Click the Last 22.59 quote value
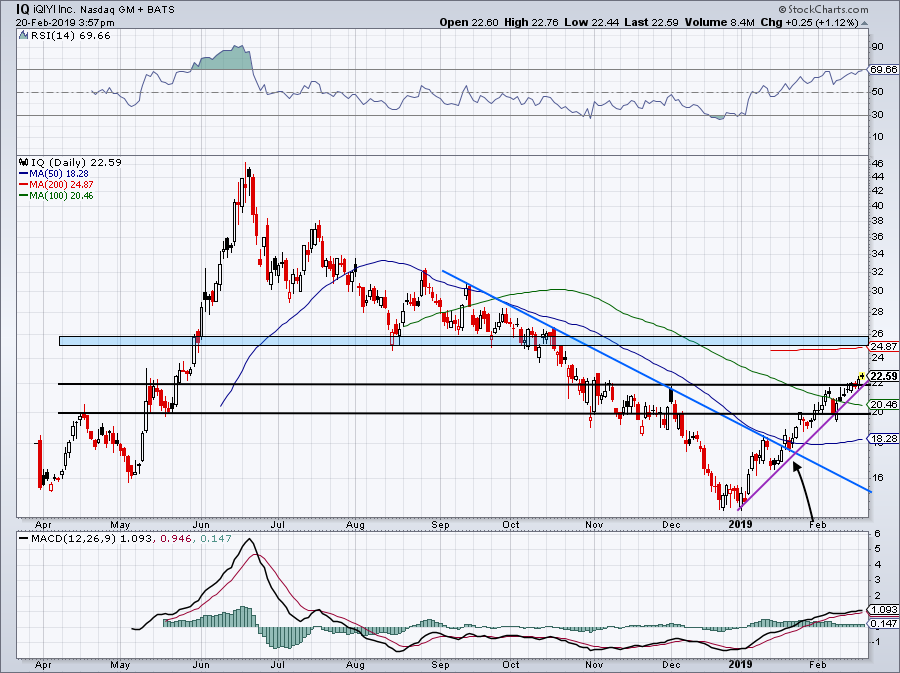Screen dimensions: 900x673 point(651,22)
